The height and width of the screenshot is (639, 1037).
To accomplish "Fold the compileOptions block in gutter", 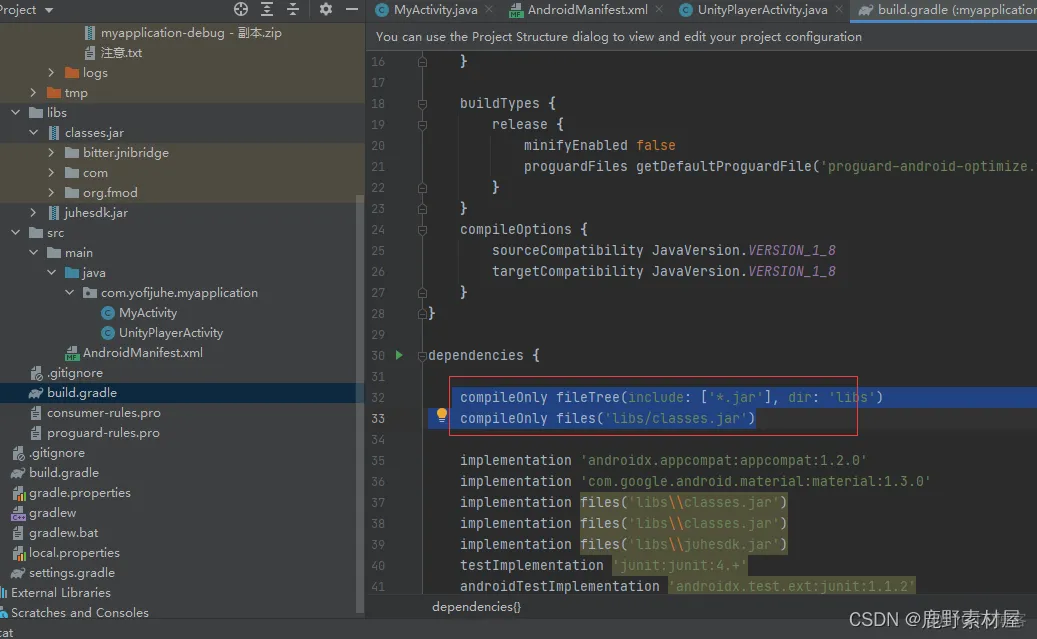I will click(422, 230).
